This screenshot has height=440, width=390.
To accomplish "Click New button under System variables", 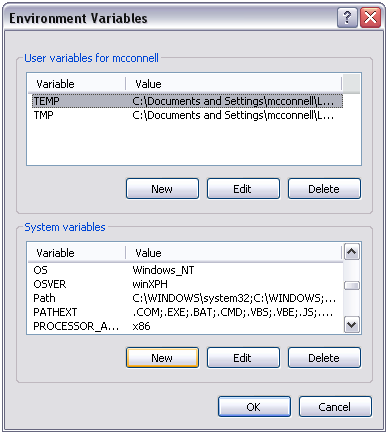I will point(162,358).
